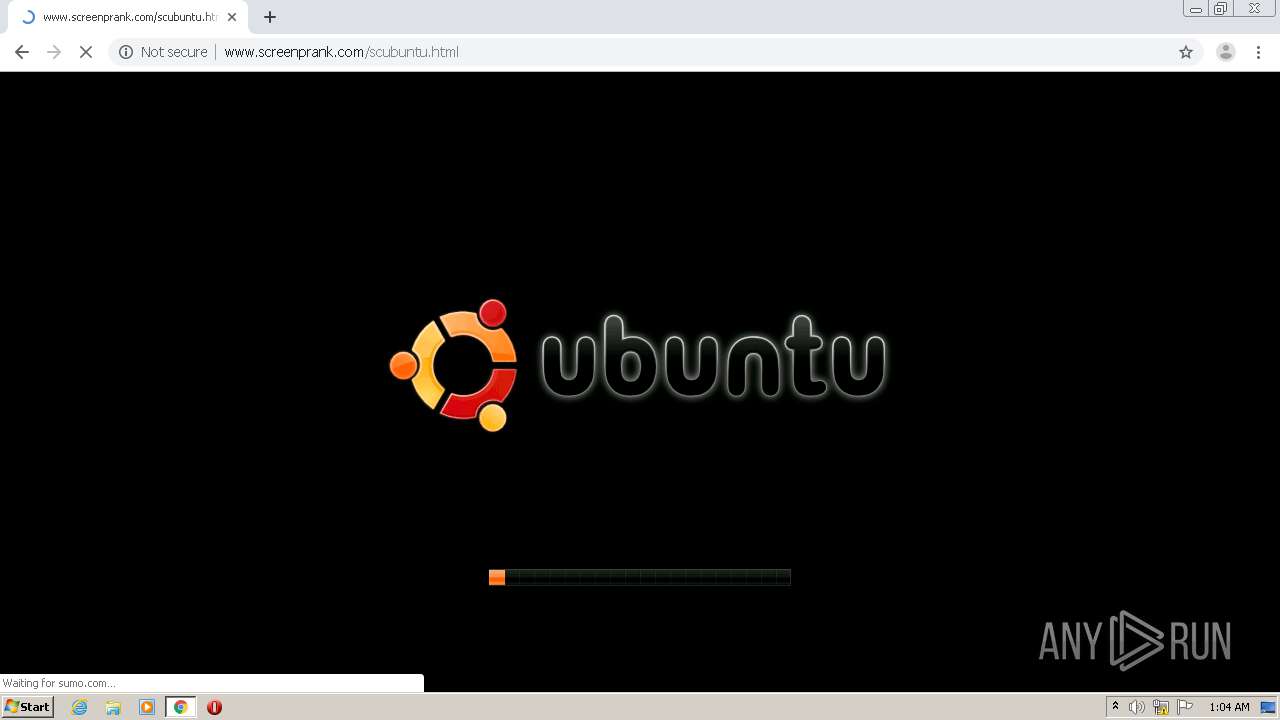Go back to the previous page
This screenshot has height=720, width=1280.
(22, 52)
